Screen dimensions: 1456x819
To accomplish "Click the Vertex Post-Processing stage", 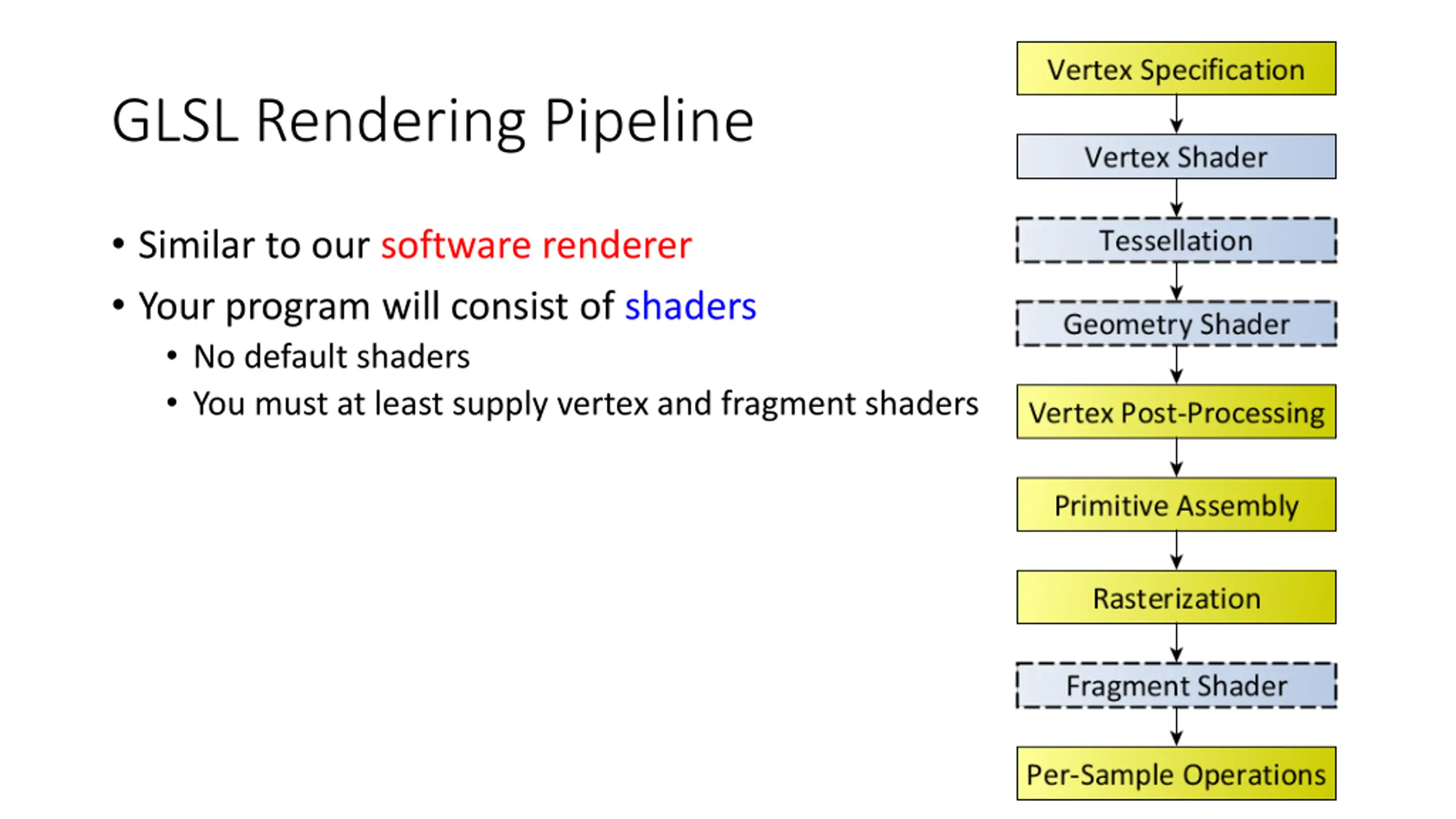I will pyautogui.click(x=1176, y=412).
